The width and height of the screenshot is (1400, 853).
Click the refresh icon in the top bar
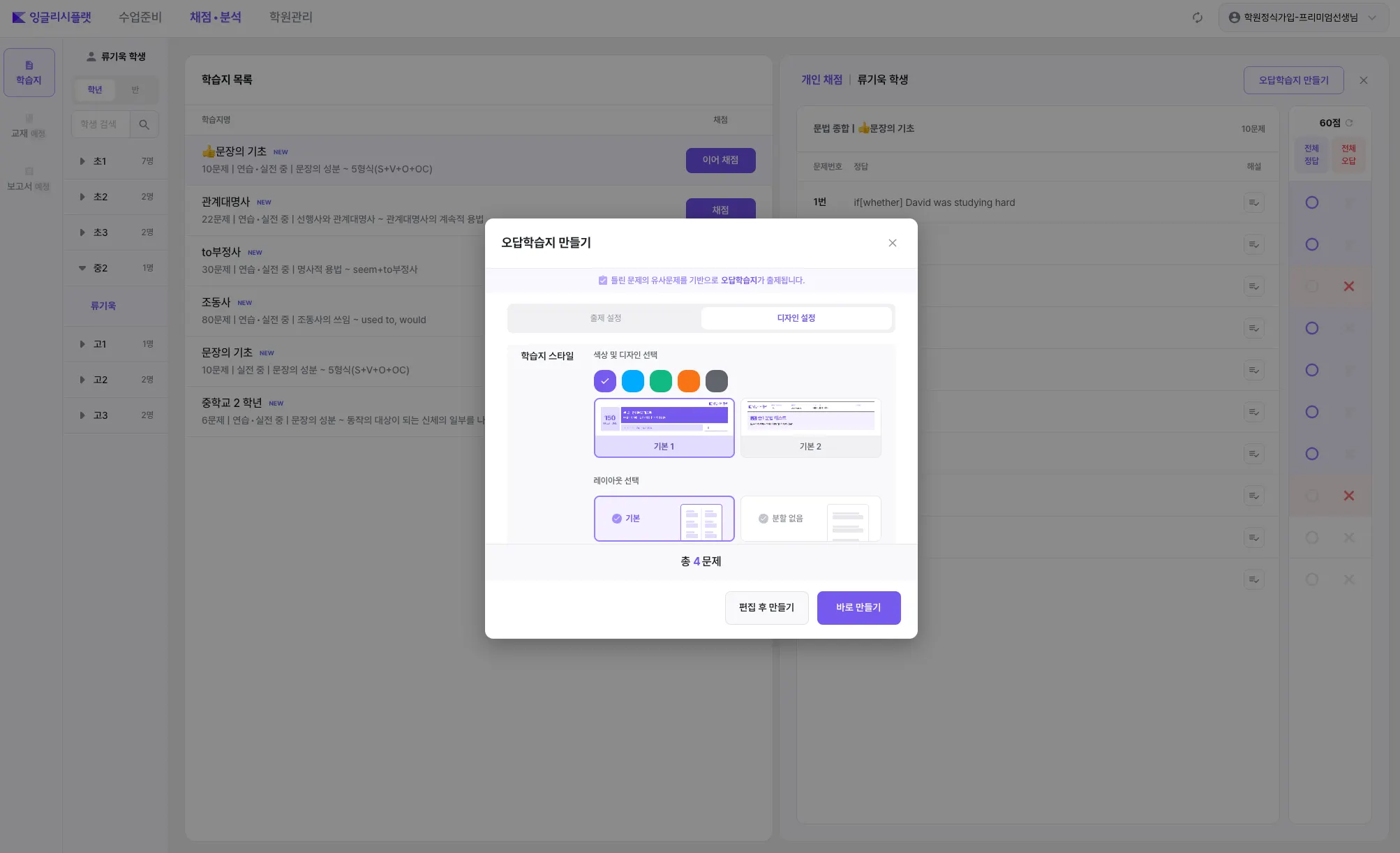[x=1197, y=17]
